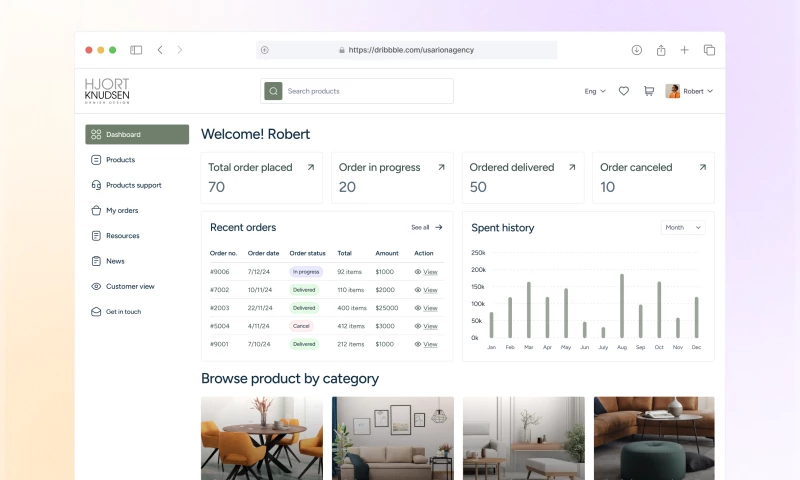Screen dimensions: 800x480
Task: Click Robert's profile avatar
Action: (672, 91)
